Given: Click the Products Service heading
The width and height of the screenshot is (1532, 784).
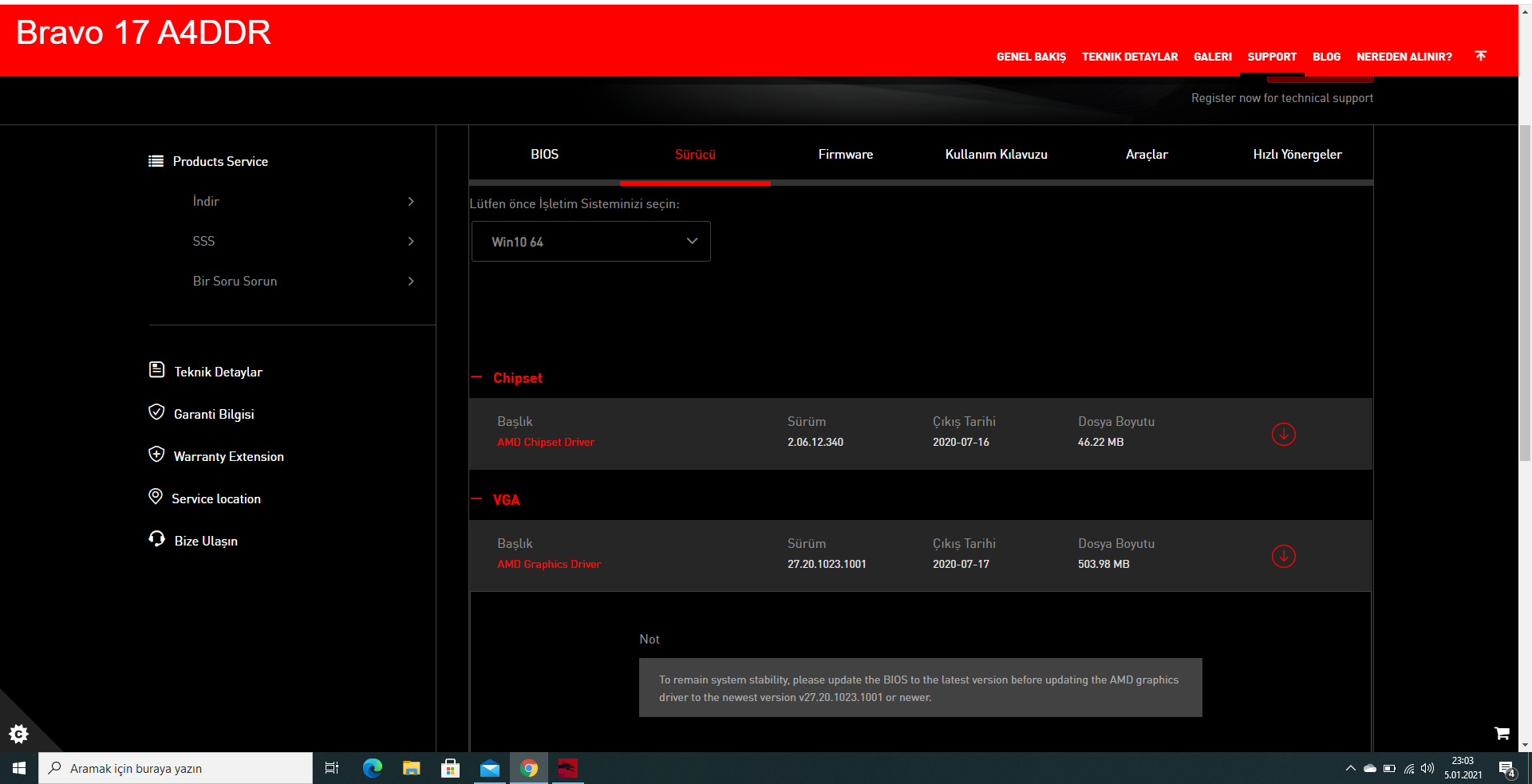Looking at the screenshot, I should [220, 161].
